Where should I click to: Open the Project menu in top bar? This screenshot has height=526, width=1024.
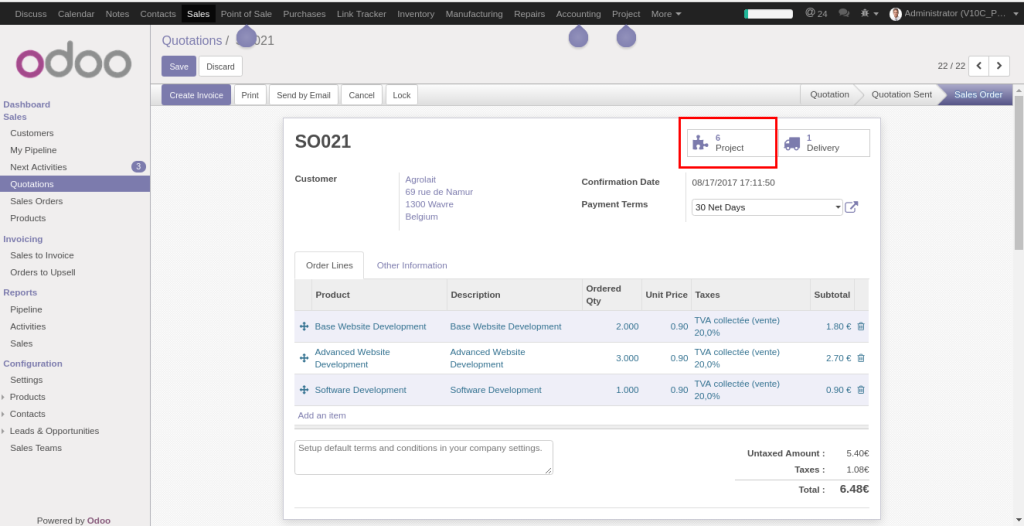[x=626, y=14]
